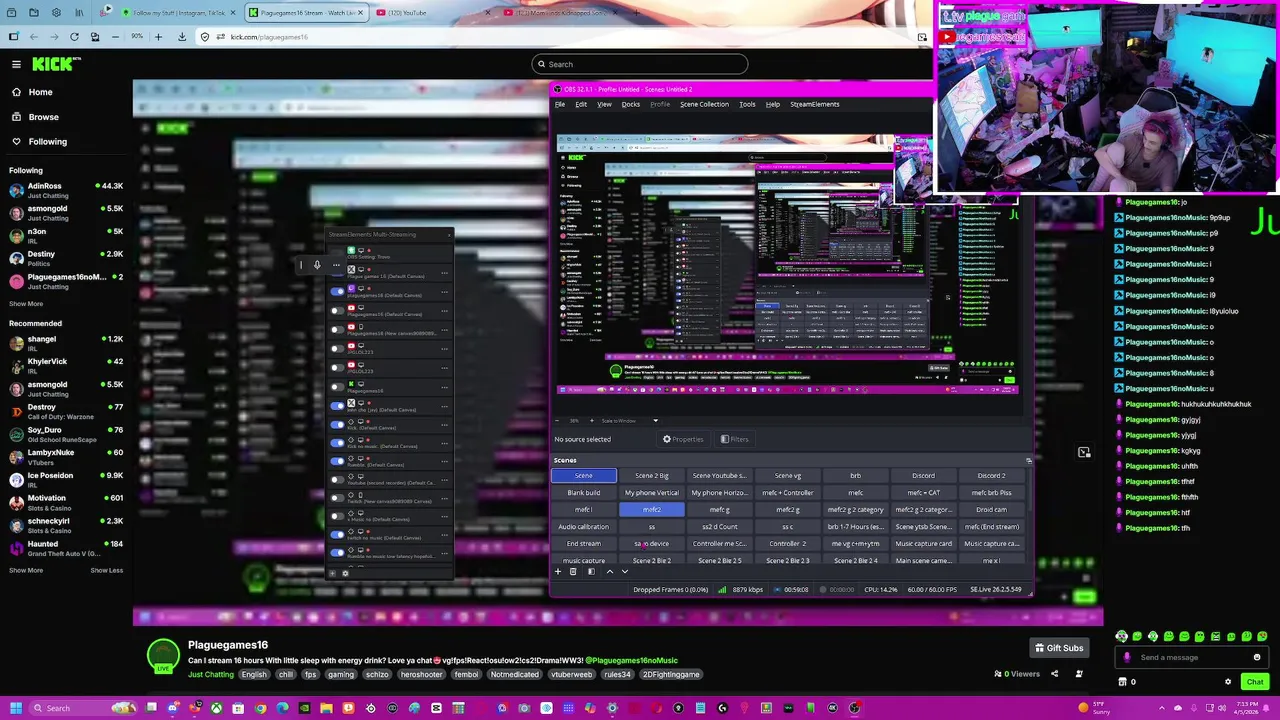1280x720 pixels.
Task: Focus the Kick search field
Action: click(640, 64)
